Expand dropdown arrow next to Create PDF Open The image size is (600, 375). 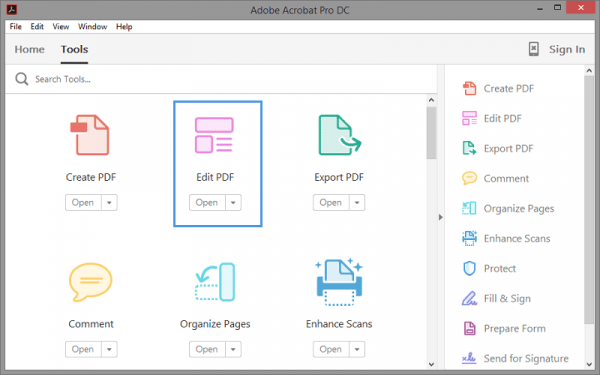tap(109, 202)
